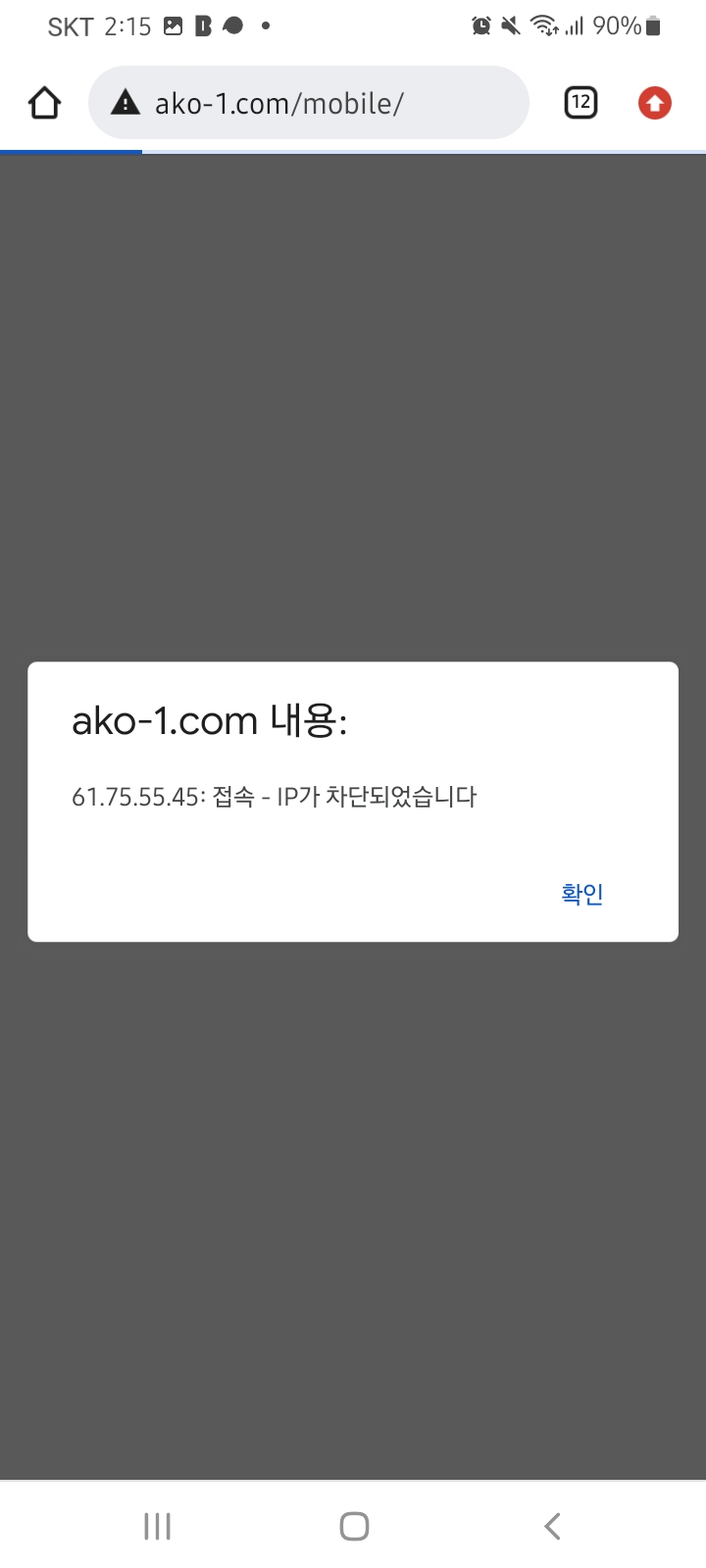Screen dimensions: 706x1568
Task: Tap the 'ako-1.com 내용:' dialog title
Action: pyautogui.click(x=210, y=721)
